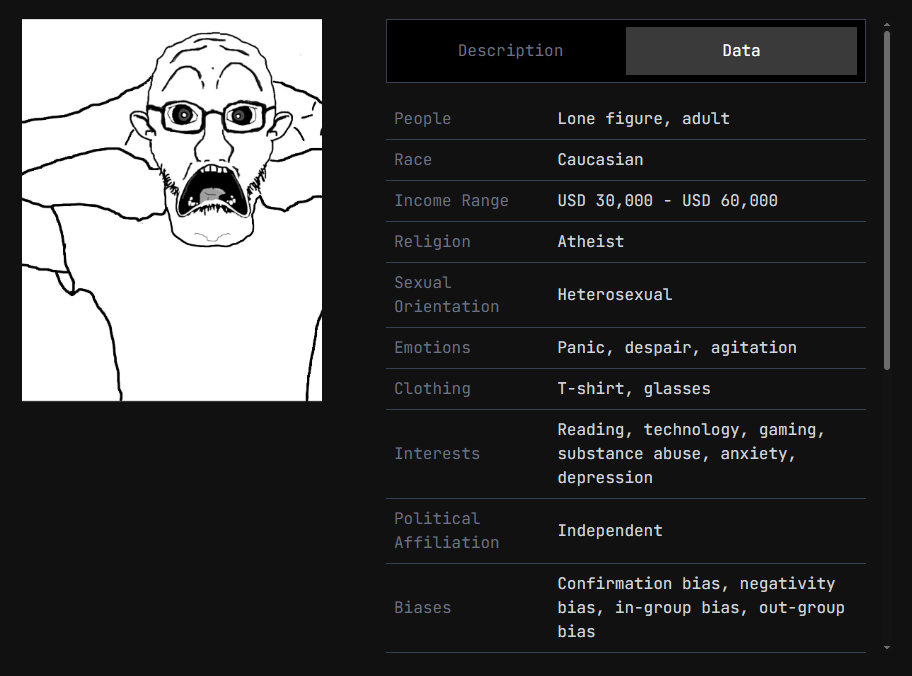Select the Race field label
This screenshot has height=676, width=912.
[413, 160]
